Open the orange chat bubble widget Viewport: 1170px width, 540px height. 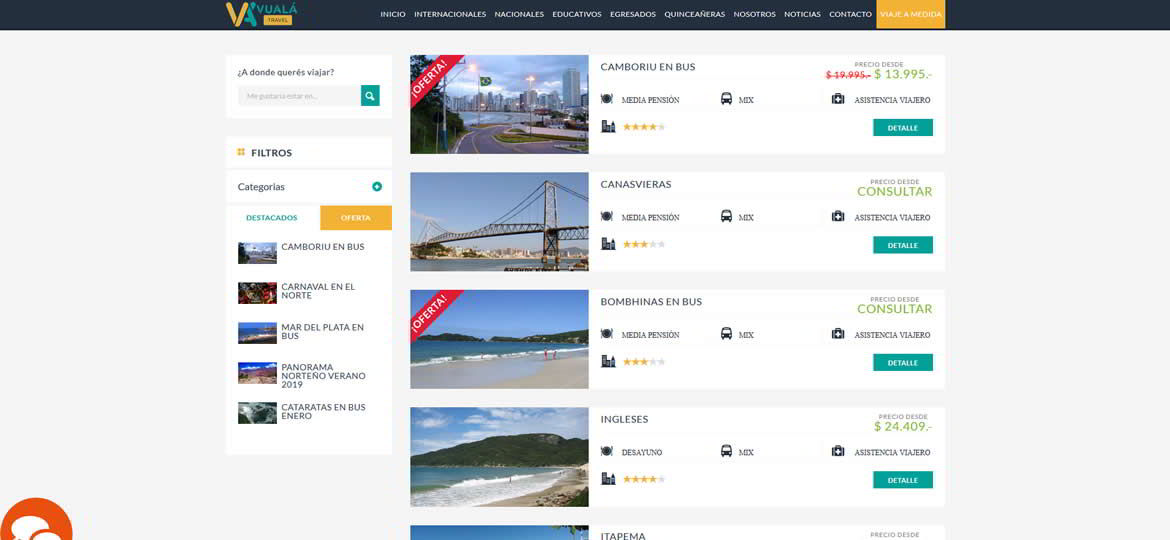tap(36, 520)
